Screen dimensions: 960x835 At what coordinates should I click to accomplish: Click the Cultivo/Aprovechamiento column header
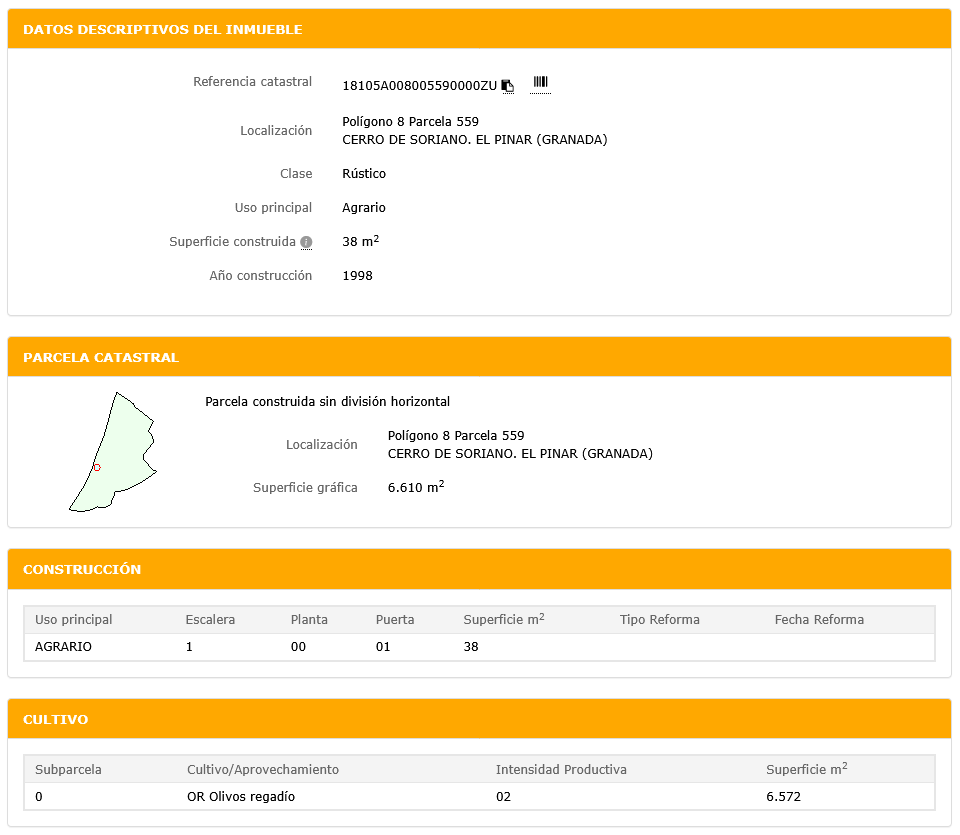[263, 770]
